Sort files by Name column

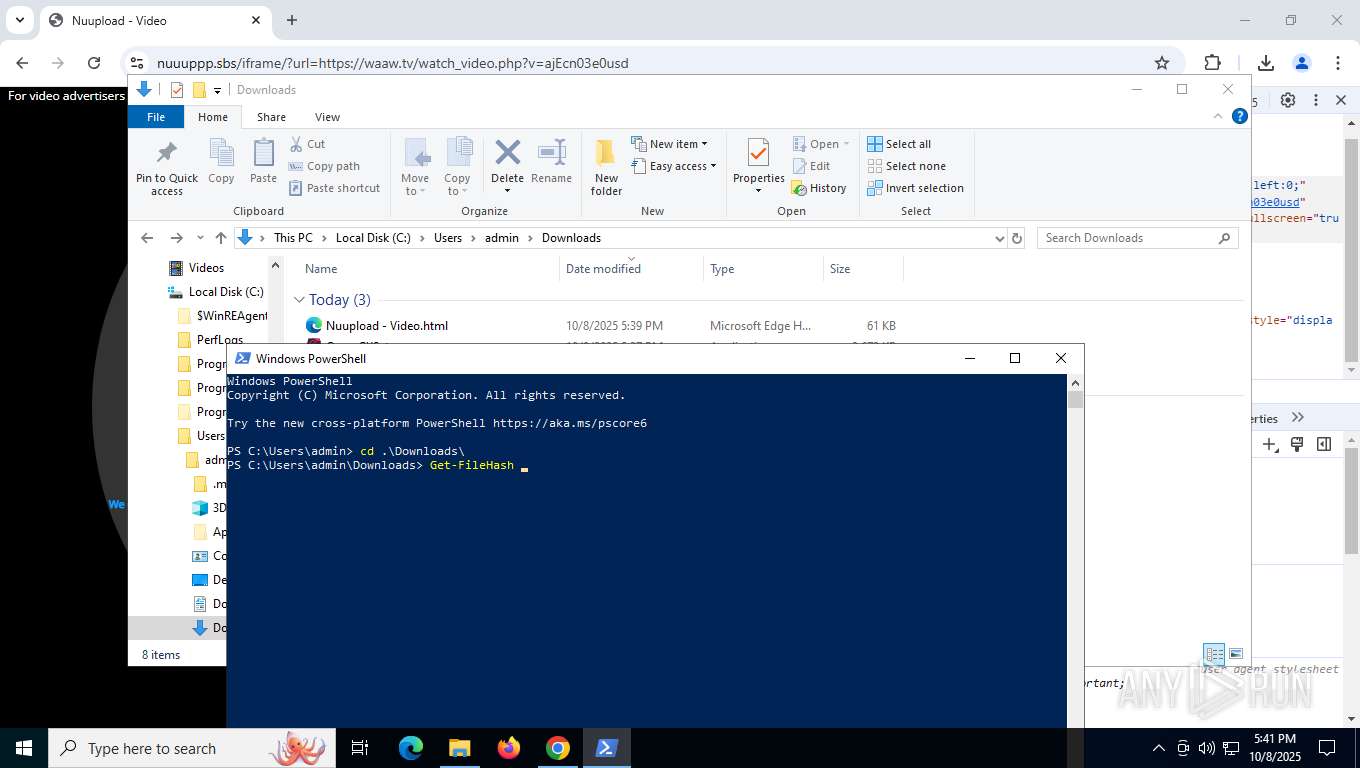pyautogui.click(x=321, y=268)
